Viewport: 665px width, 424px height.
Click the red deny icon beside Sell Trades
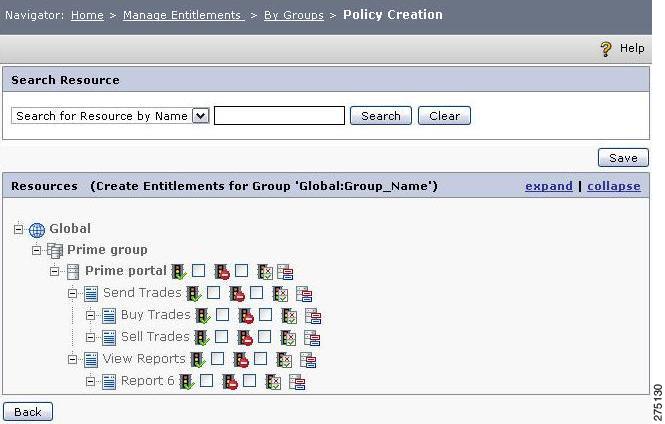(x=245, y=338)
